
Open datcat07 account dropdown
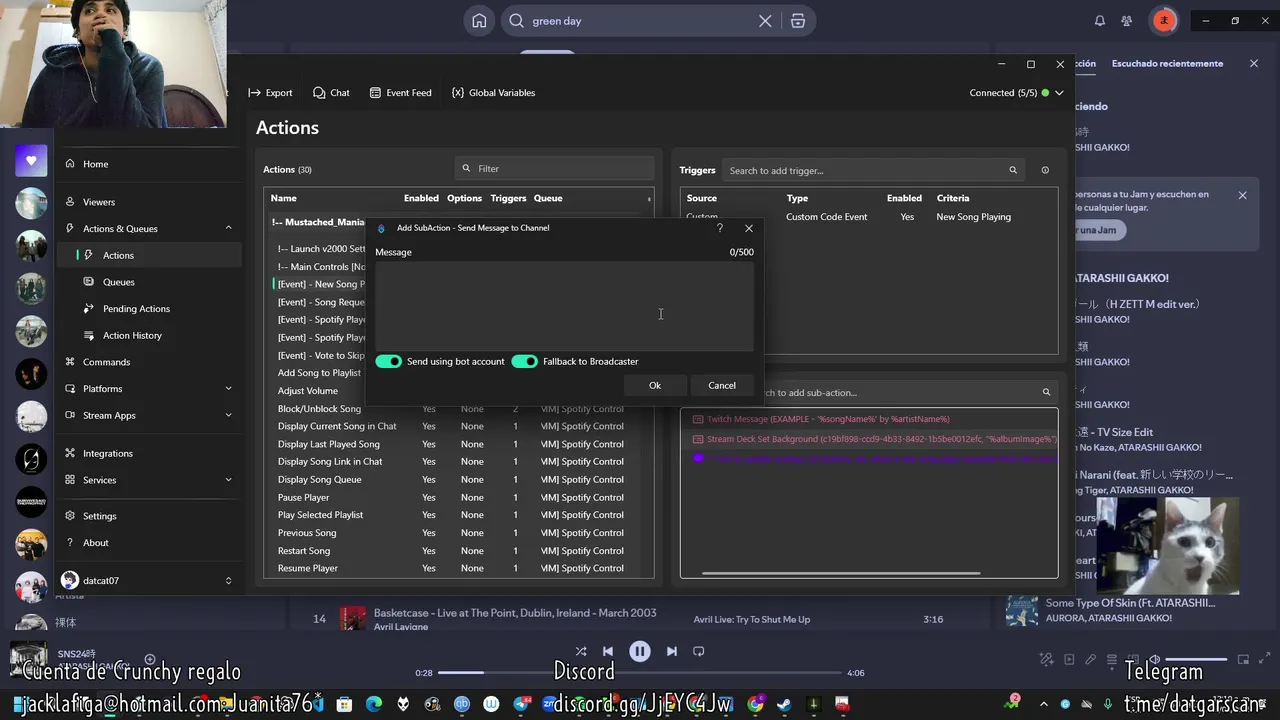pyautogui.click(x=148, y=580)
